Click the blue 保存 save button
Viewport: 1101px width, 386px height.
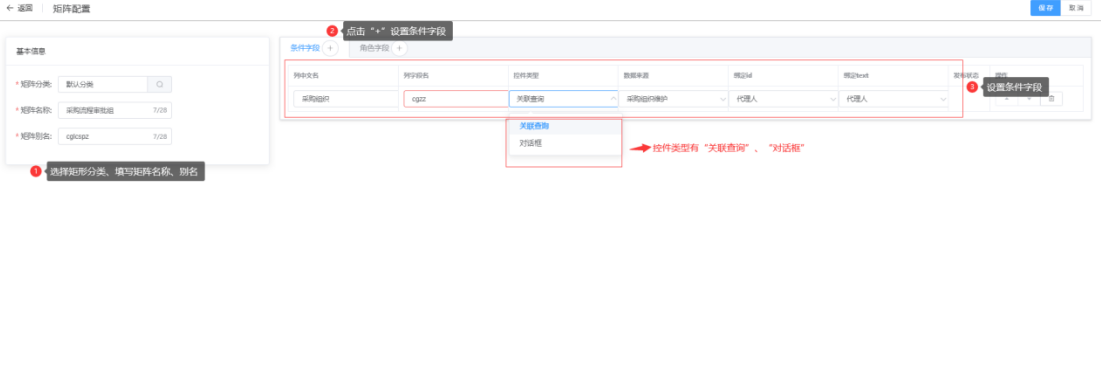pyautogui.click(x=1046, y=8)
